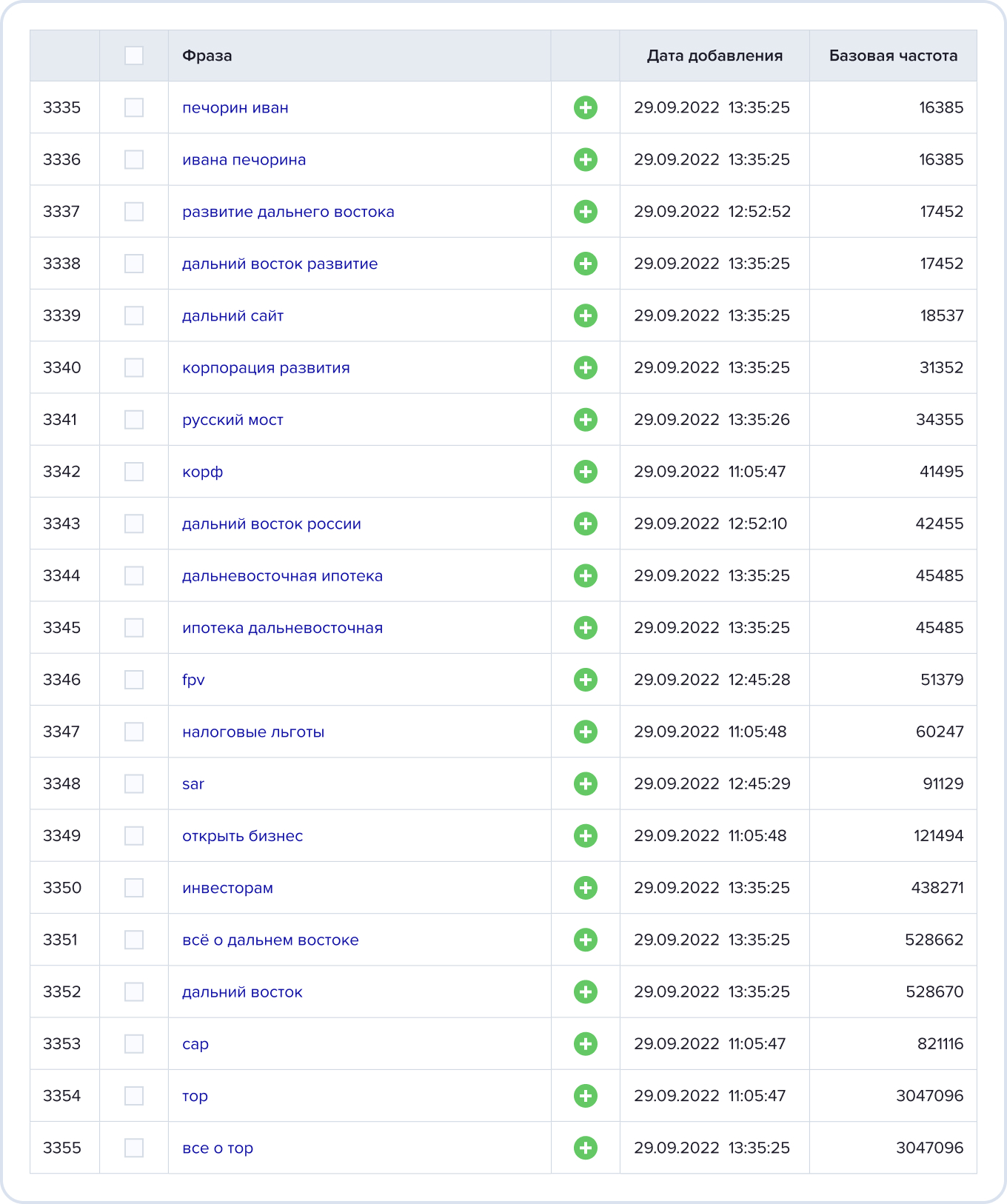Click the "ивана печорина" phrase link
Screen dimensions: 1007x1204
pos(244,160)
